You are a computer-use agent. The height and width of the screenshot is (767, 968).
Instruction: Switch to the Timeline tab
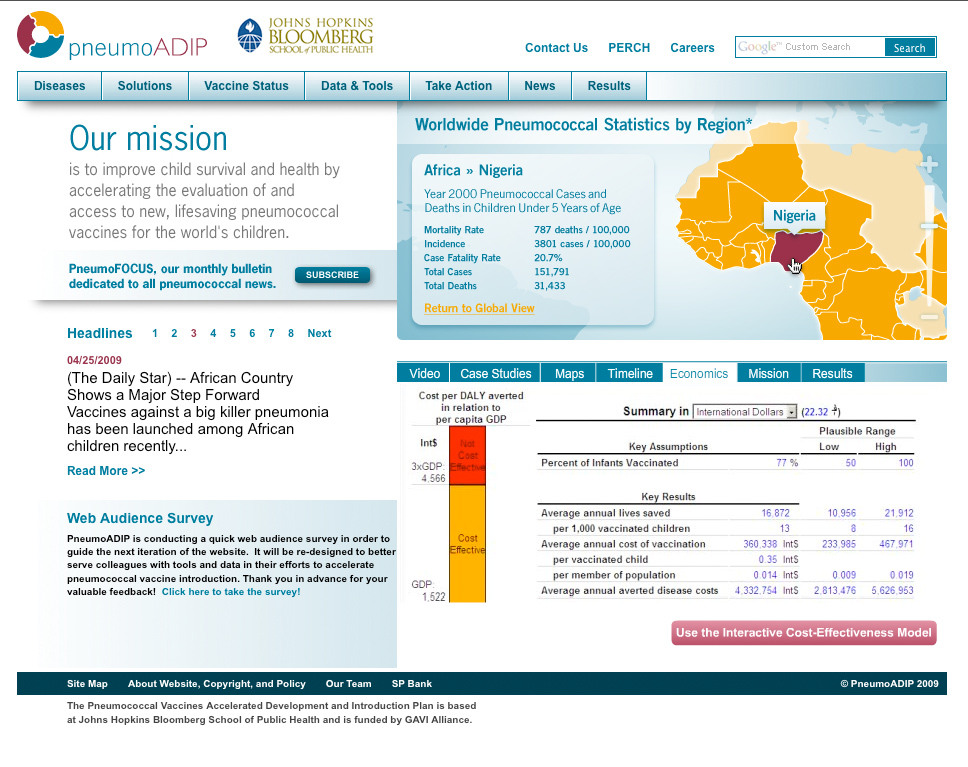[630, 373]
